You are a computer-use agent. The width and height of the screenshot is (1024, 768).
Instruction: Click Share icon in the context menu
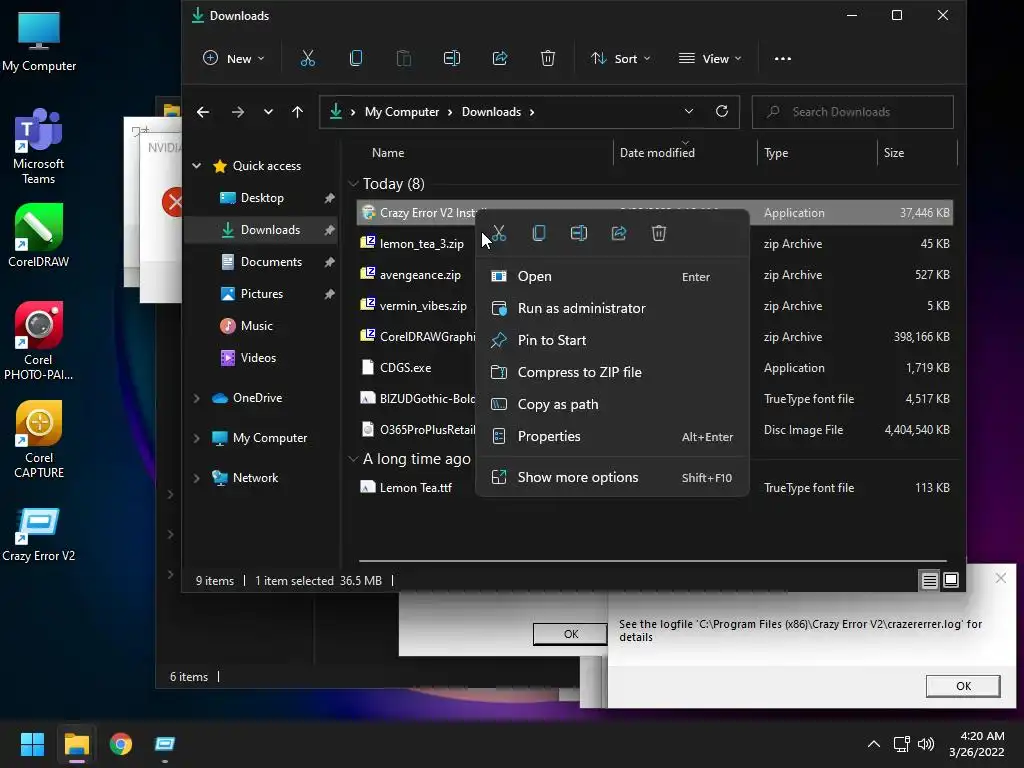click(618, 233)
